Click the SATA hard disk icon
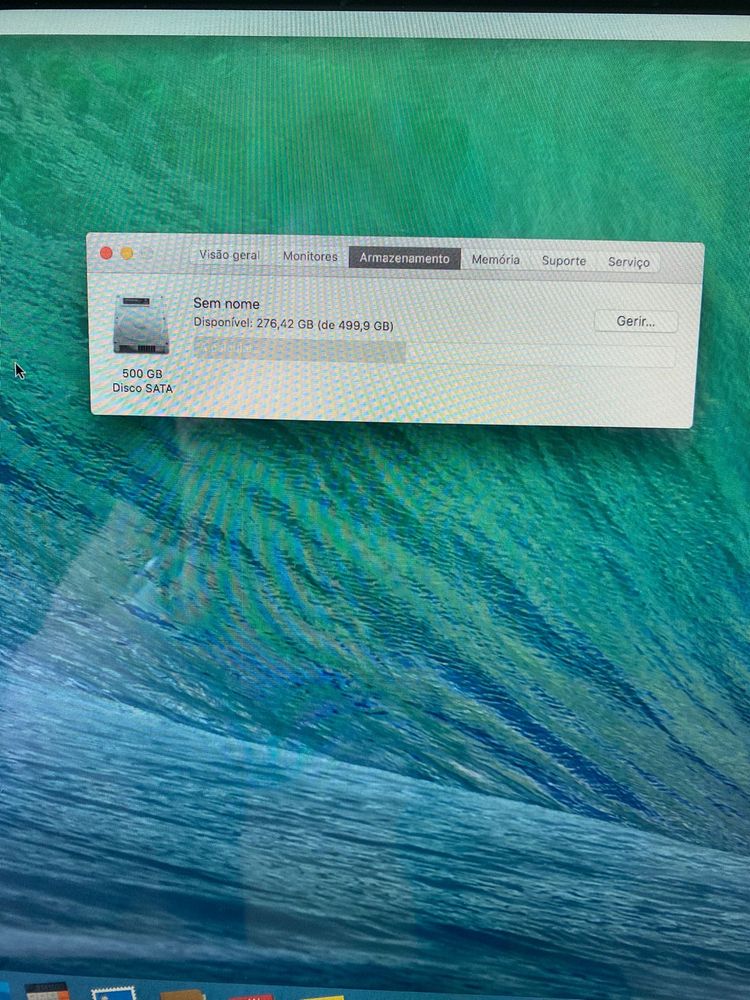 (x=141, y=325)
